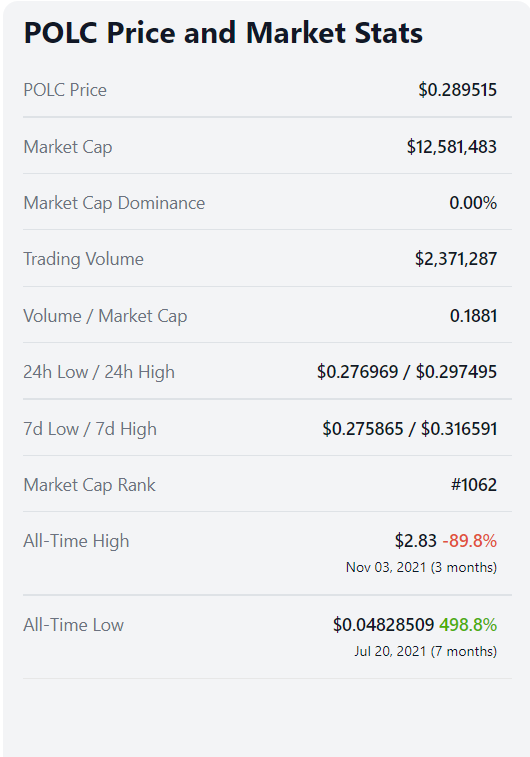Select the 0.00% dominance value
530x757 pixels.
[x=473, y=203]
